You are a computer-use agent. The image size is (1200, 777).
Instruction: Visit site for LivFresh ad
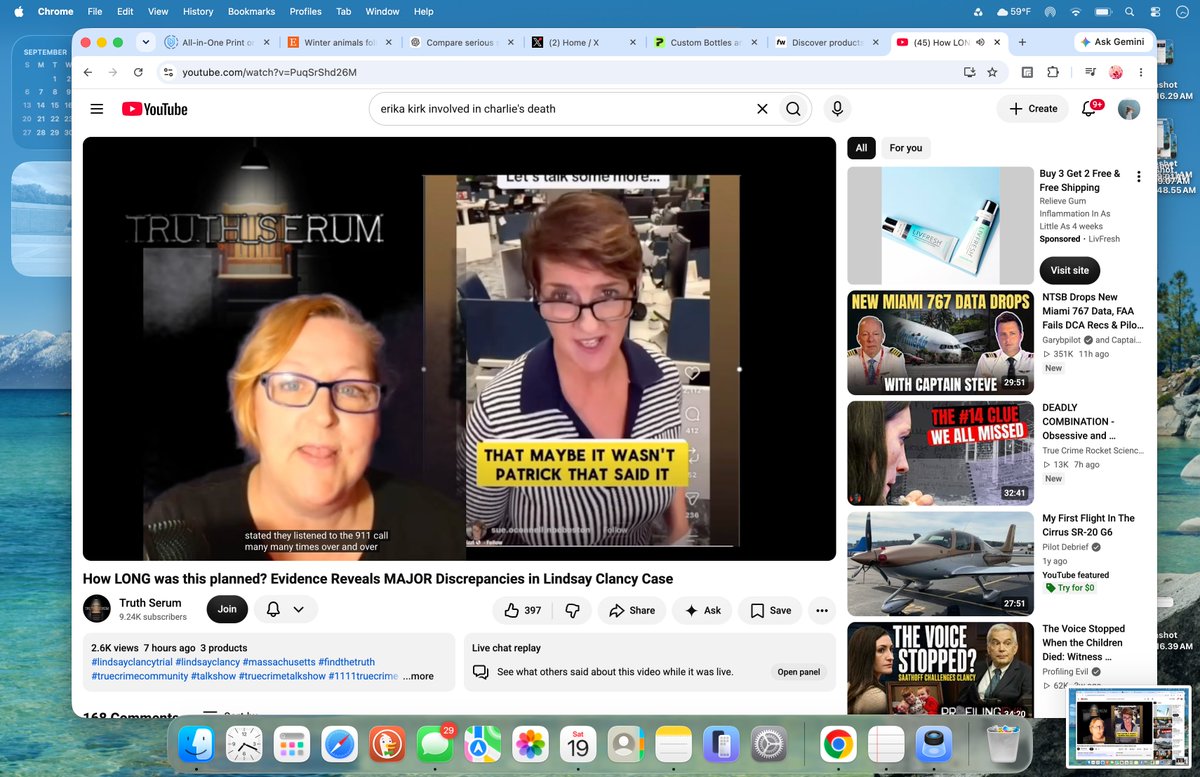1069,270
